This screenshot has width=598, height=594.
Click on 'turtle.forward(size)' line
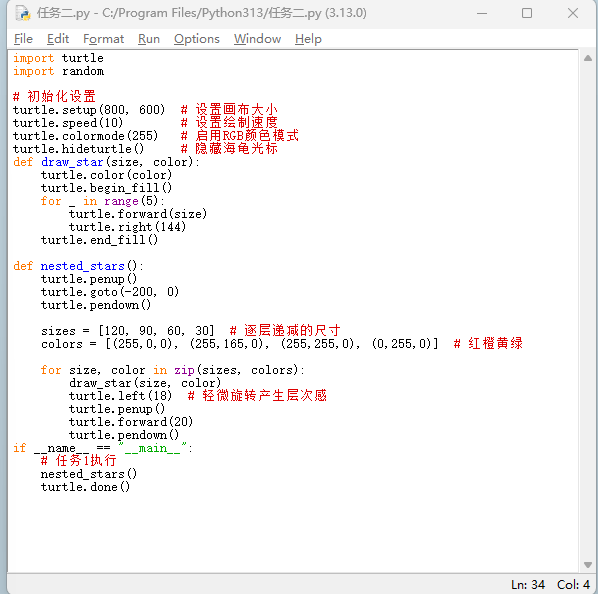(x=138, y=214)
